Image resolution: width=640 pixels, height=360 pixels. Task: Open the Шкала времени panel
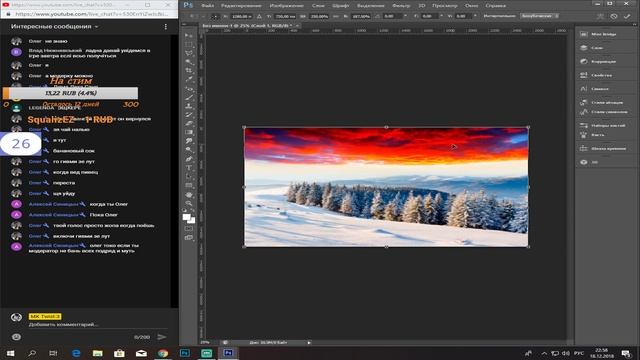coord(602,149)
